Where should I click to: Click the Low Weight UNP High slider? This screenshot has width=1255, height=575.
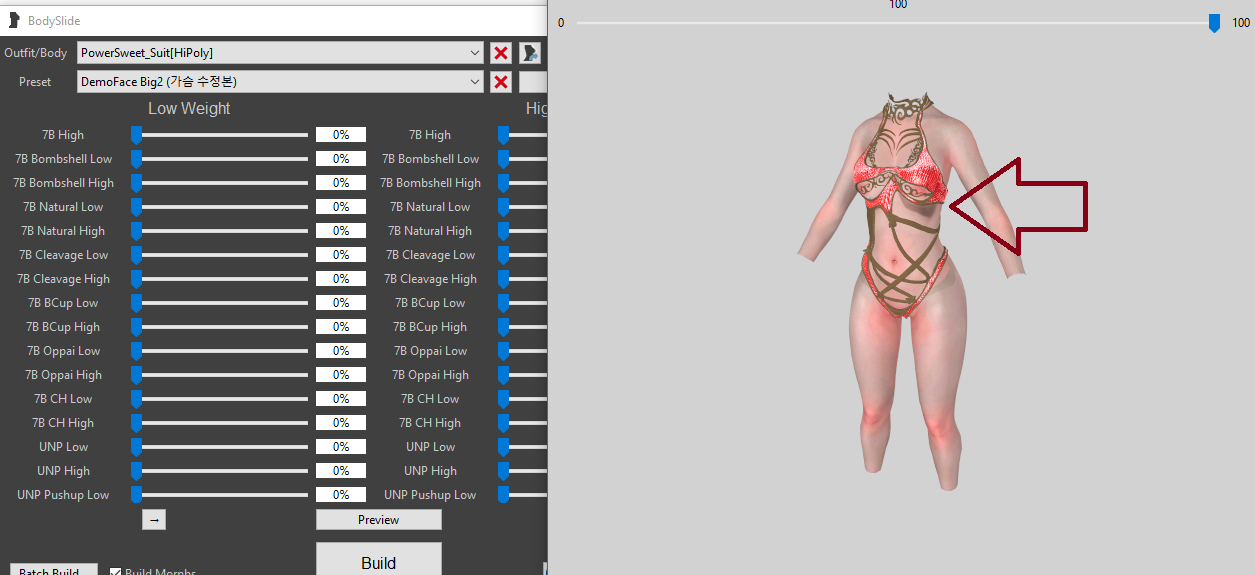pyautogui.click(x=221, y=471)
